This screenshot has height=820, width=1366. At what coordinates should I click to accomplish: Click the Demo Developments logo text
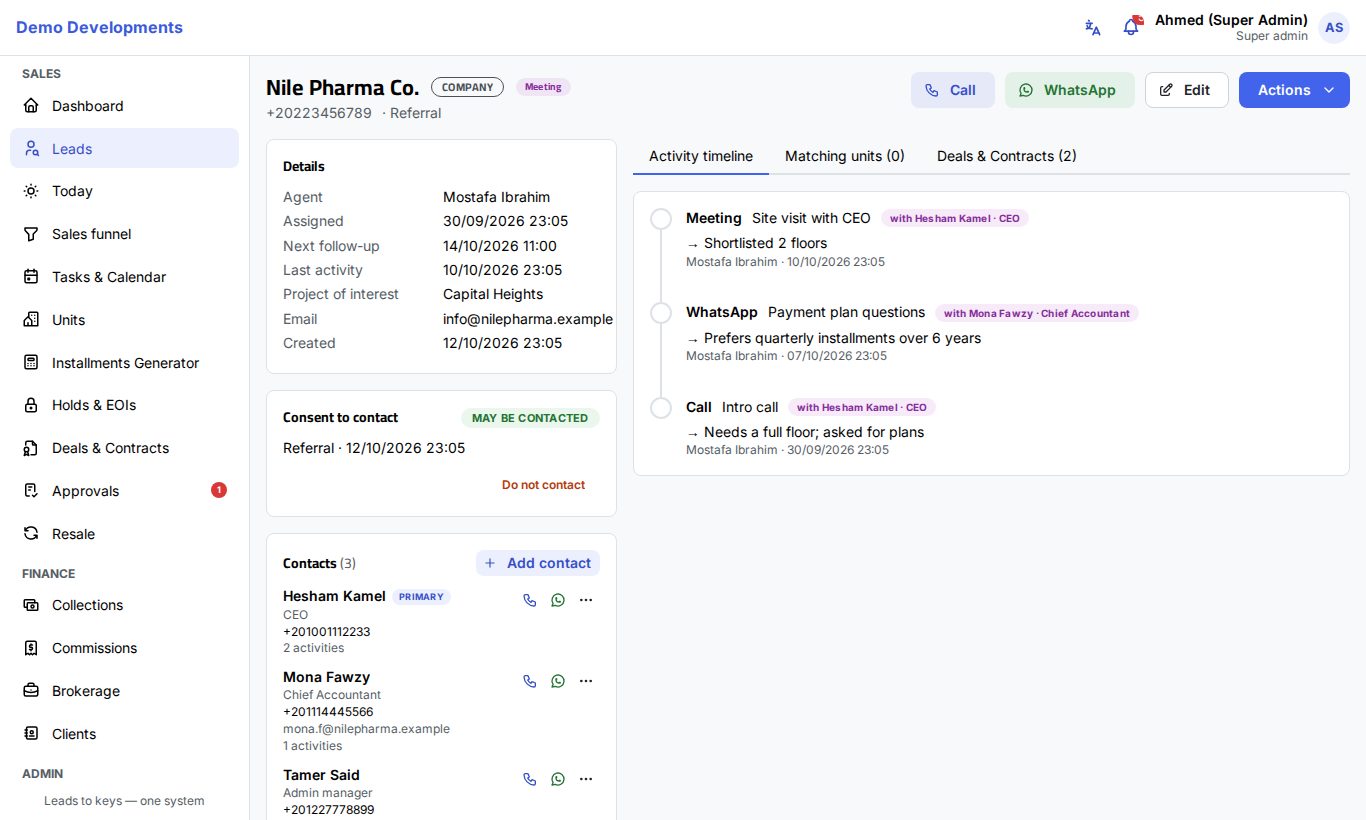pyautogui.click(x=99, y=28)
